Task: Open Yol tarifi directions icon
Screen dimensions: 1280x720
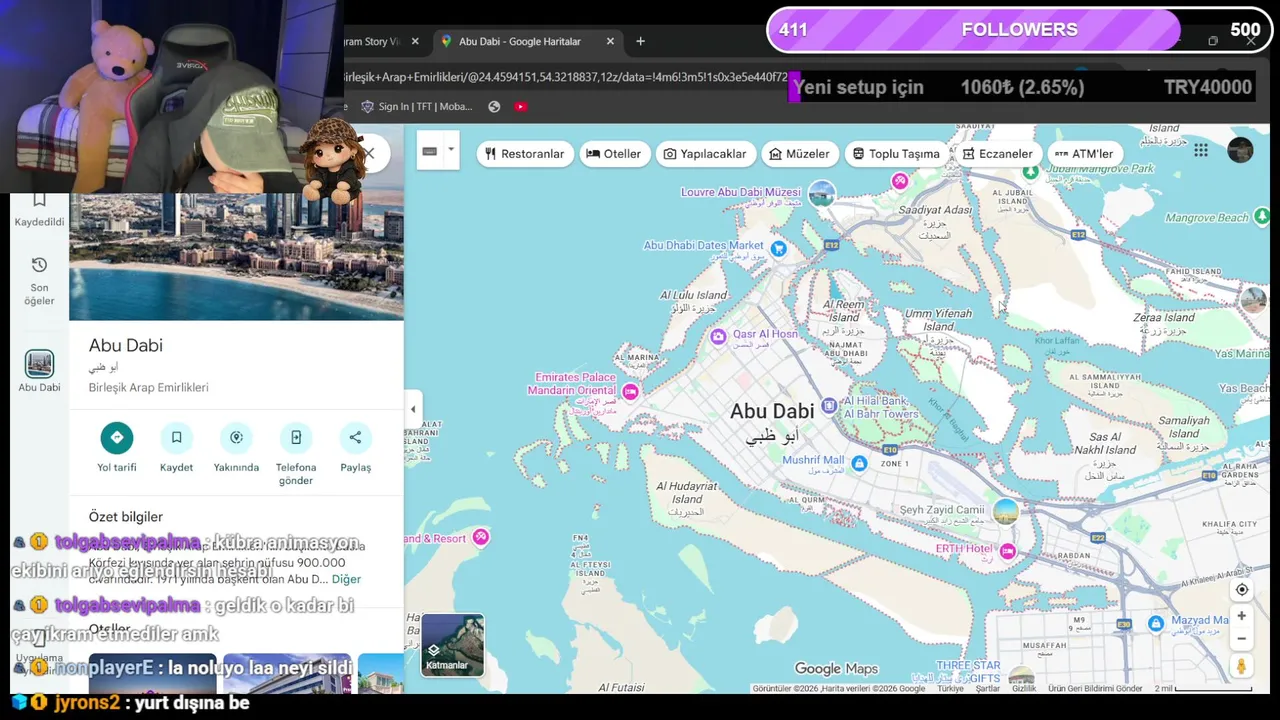Action: (x=117, y=437)
